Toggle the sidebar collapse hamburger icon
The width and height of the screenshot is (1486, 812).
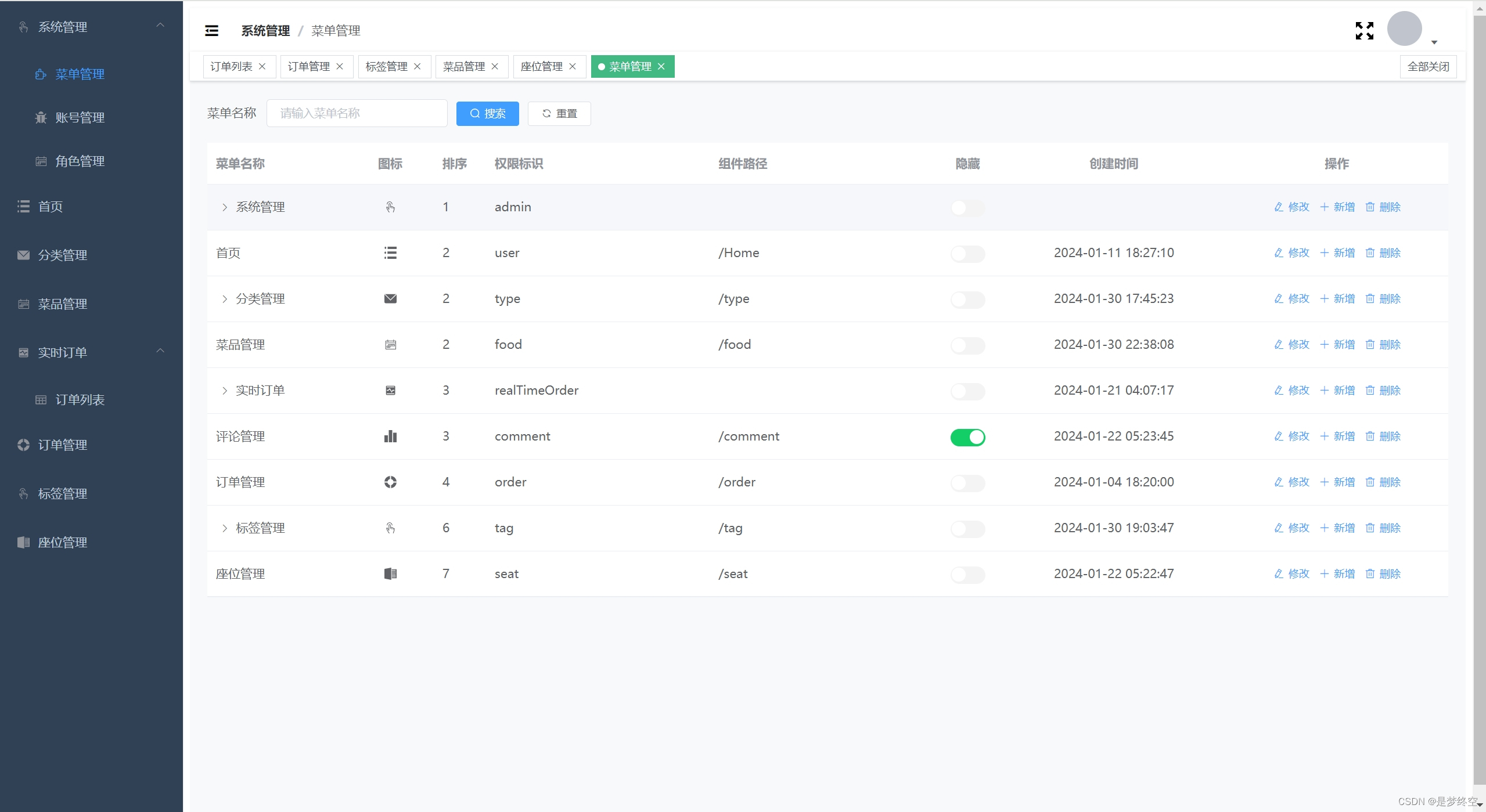pyautogui.click(x=212, y=31)
